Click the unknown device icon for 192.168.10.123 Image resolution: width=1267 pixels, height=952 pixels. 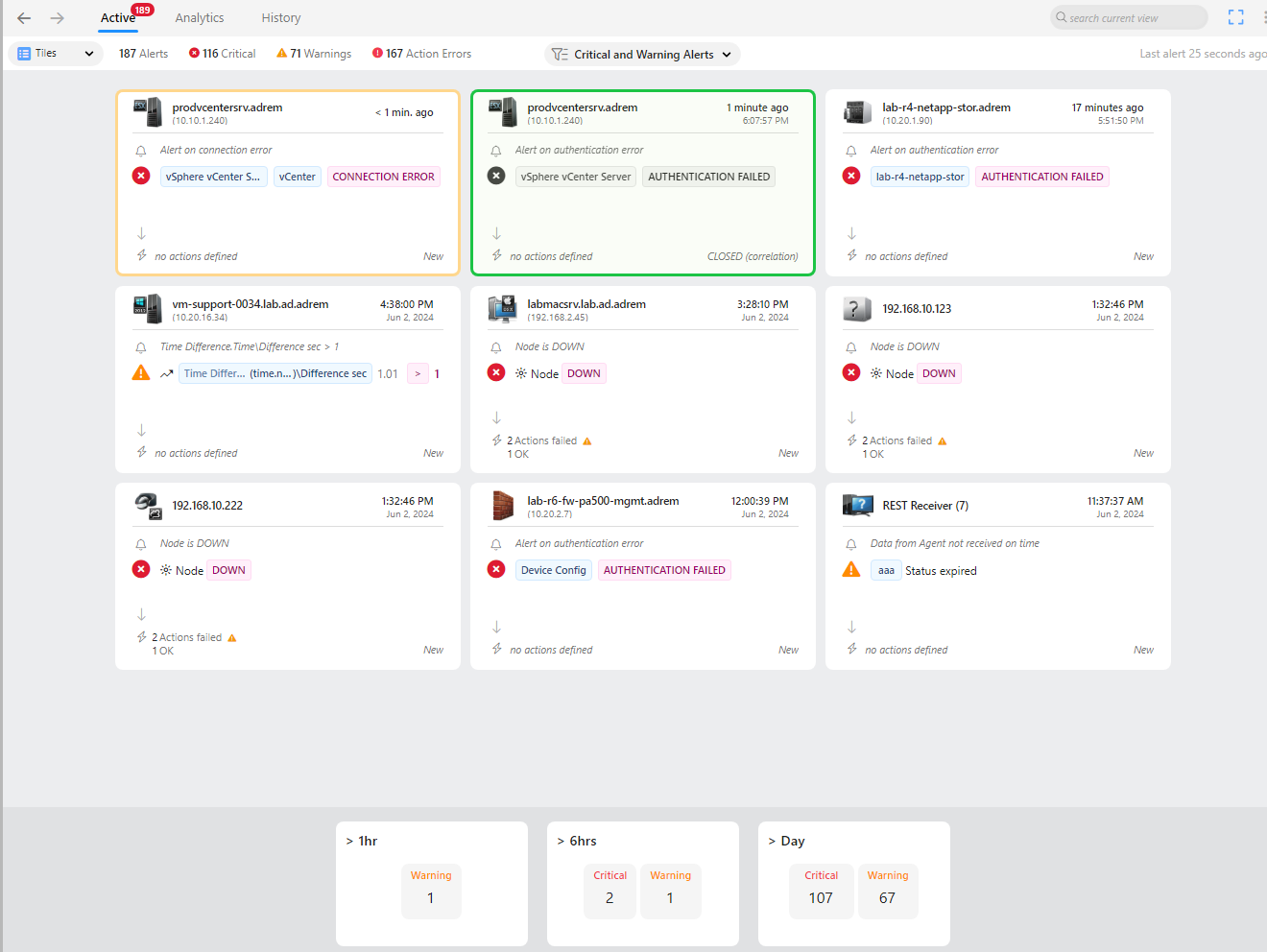(x=857, y=309)
